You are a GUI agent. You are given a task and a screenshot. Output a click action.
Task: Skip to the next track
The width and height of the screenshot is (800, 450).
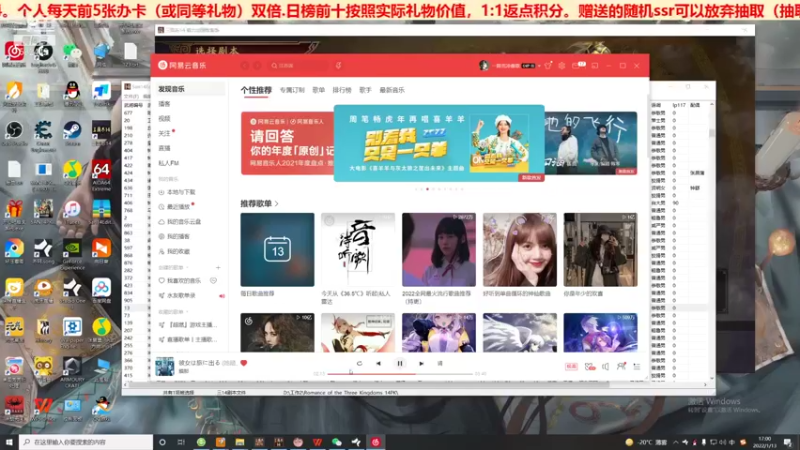tap(421, 364)
